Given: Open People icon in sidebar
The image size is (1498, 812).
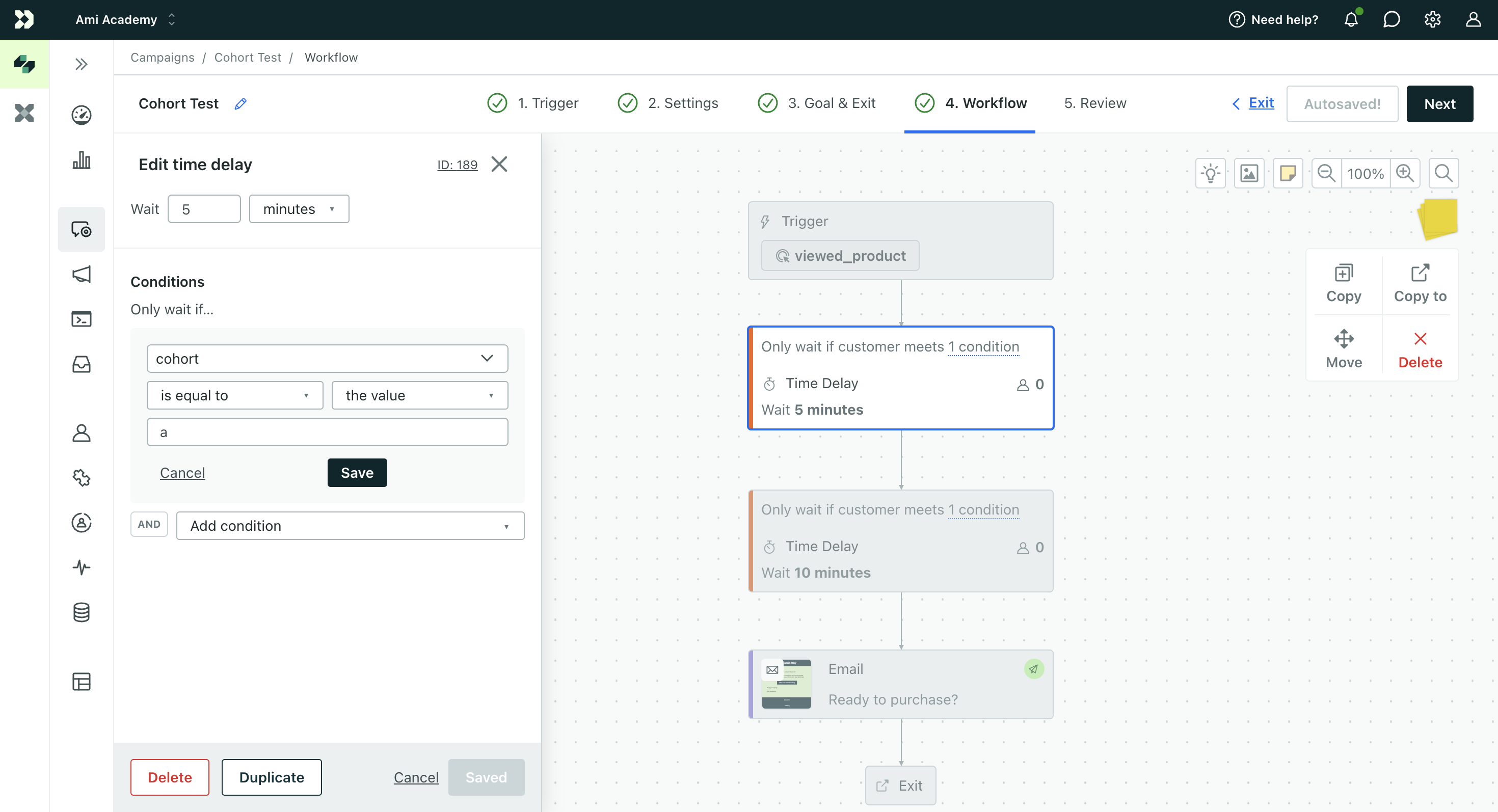Looking at the screenshot, I should pos(82,433).
